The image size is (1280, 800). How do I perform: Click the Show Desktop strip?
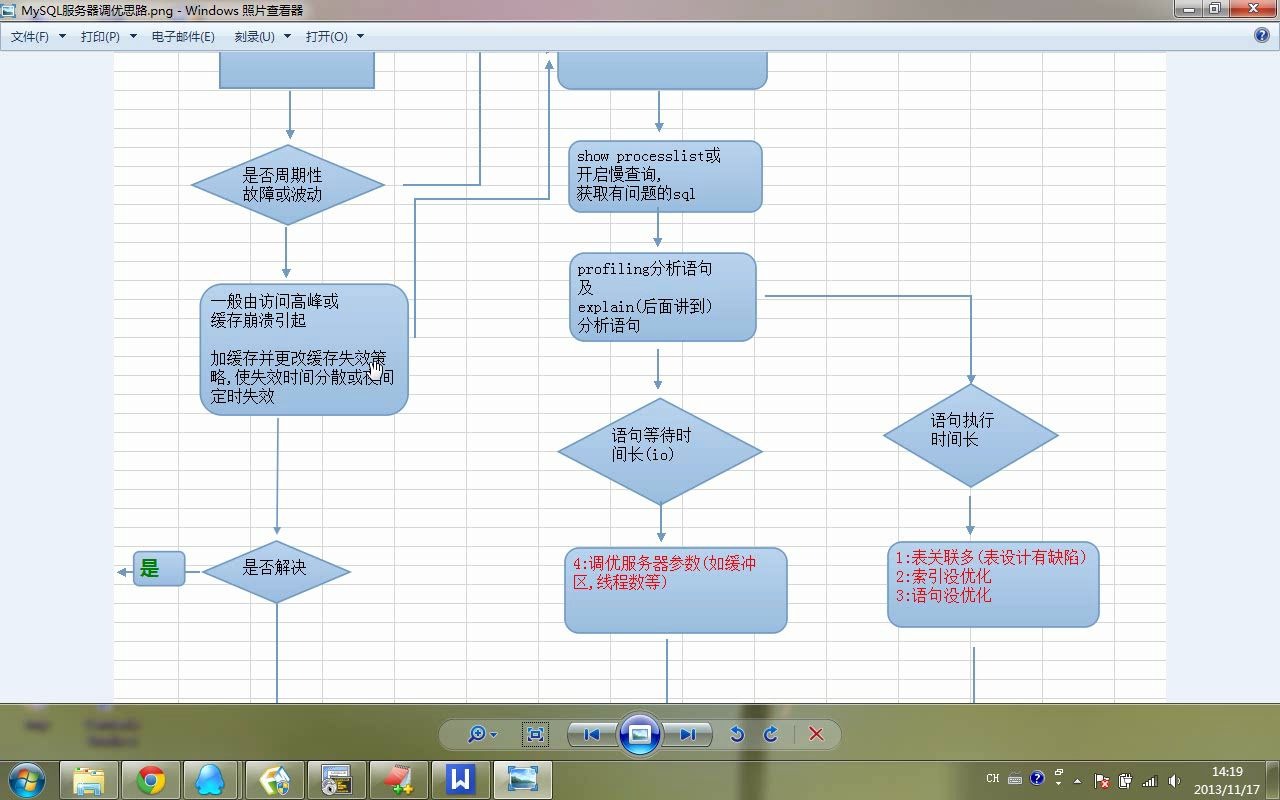[x=1273, y=780]
